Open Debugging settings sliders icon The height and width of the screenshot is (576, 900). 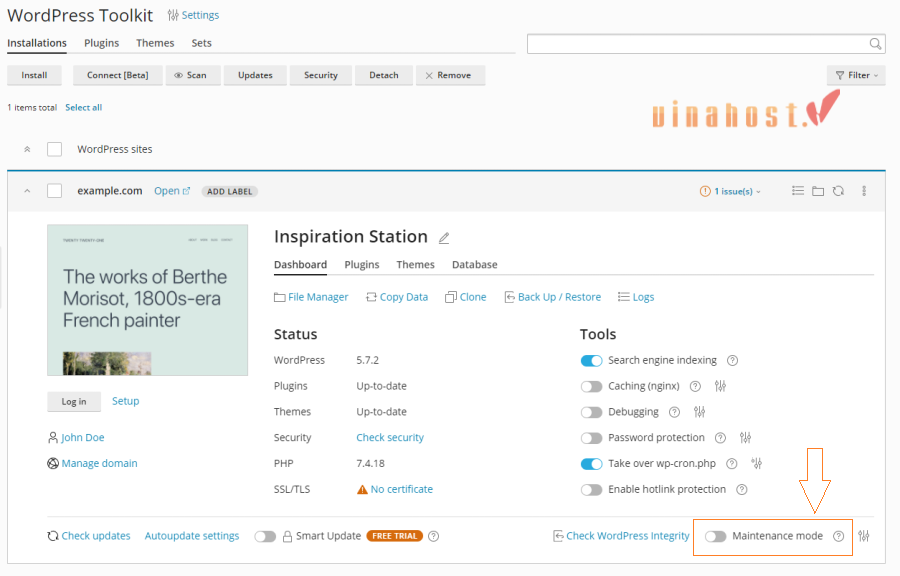699,412
